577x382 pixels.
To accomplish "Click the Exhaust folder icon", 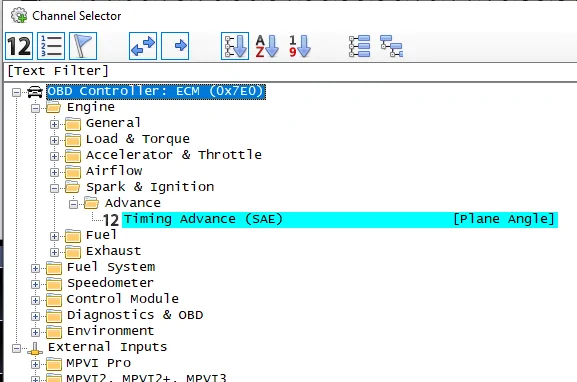I will (x=73, y=252).
